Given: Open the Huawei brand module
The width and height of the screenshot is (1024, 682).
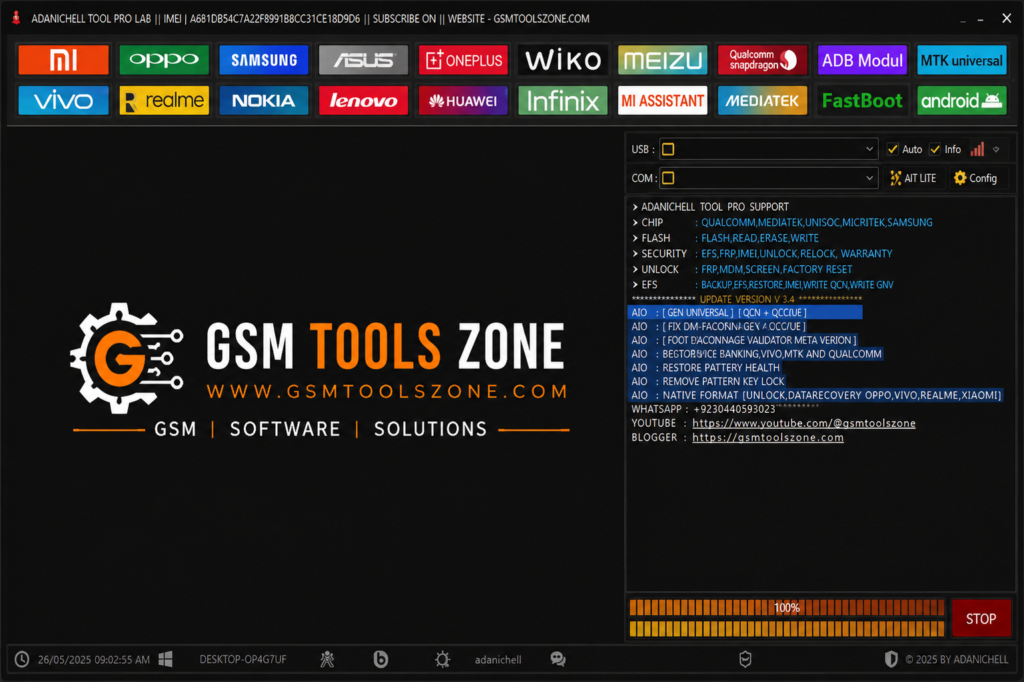Looking at the screenshot, I should pos(463,101).
